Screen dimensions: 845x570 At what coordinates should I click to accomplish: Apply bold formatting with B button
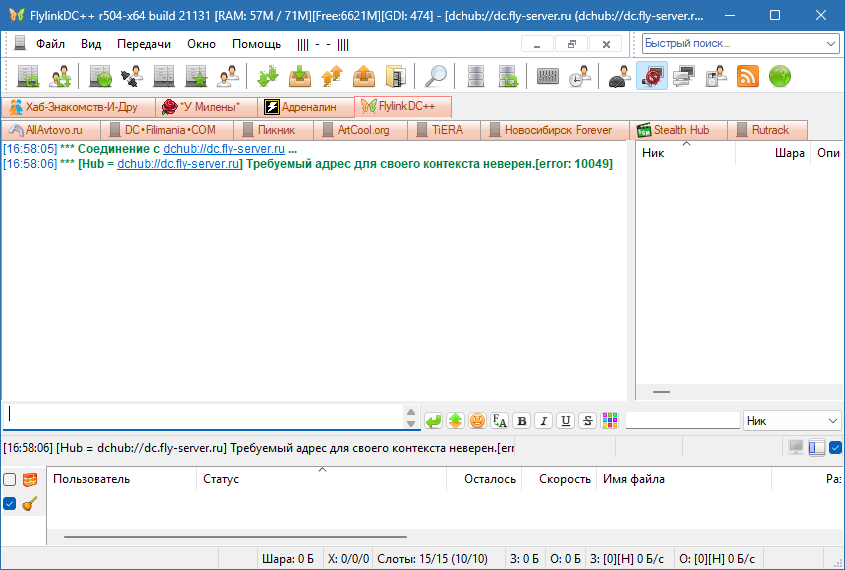522,421
